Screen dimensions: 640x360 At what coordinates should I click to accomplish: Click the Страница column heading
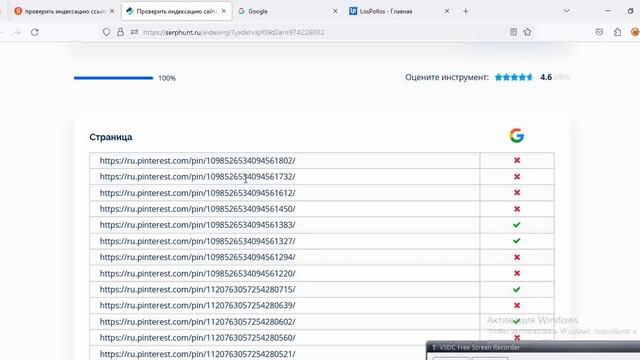click(x=111, y=137)
